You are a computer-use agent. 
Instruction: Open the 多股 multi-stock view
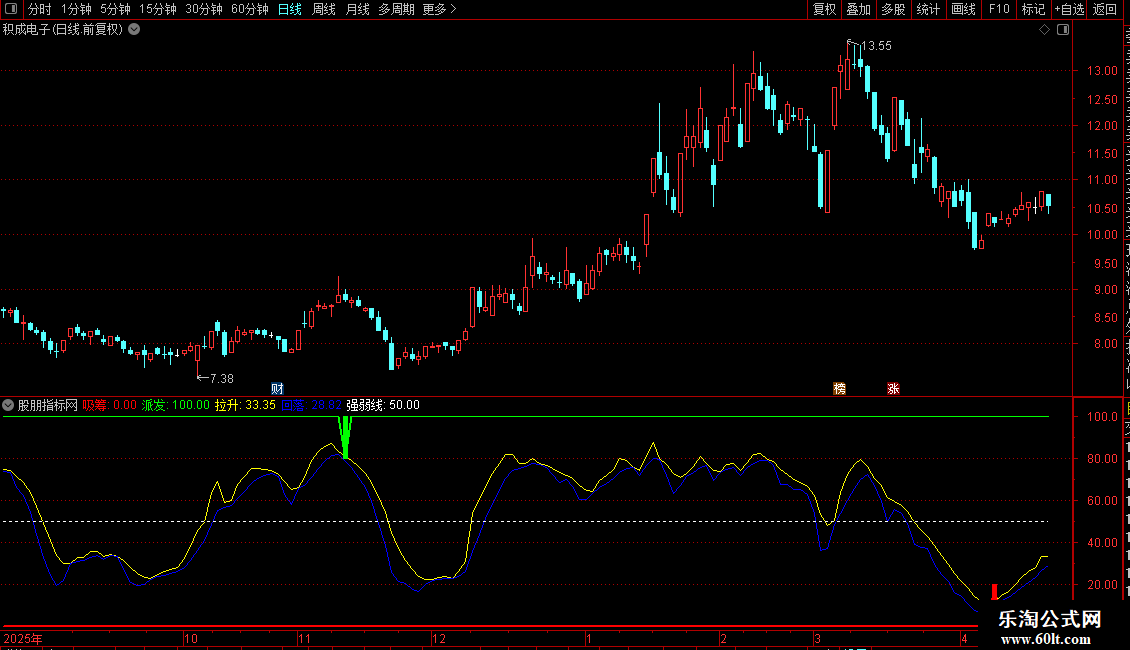click(893, 9)
